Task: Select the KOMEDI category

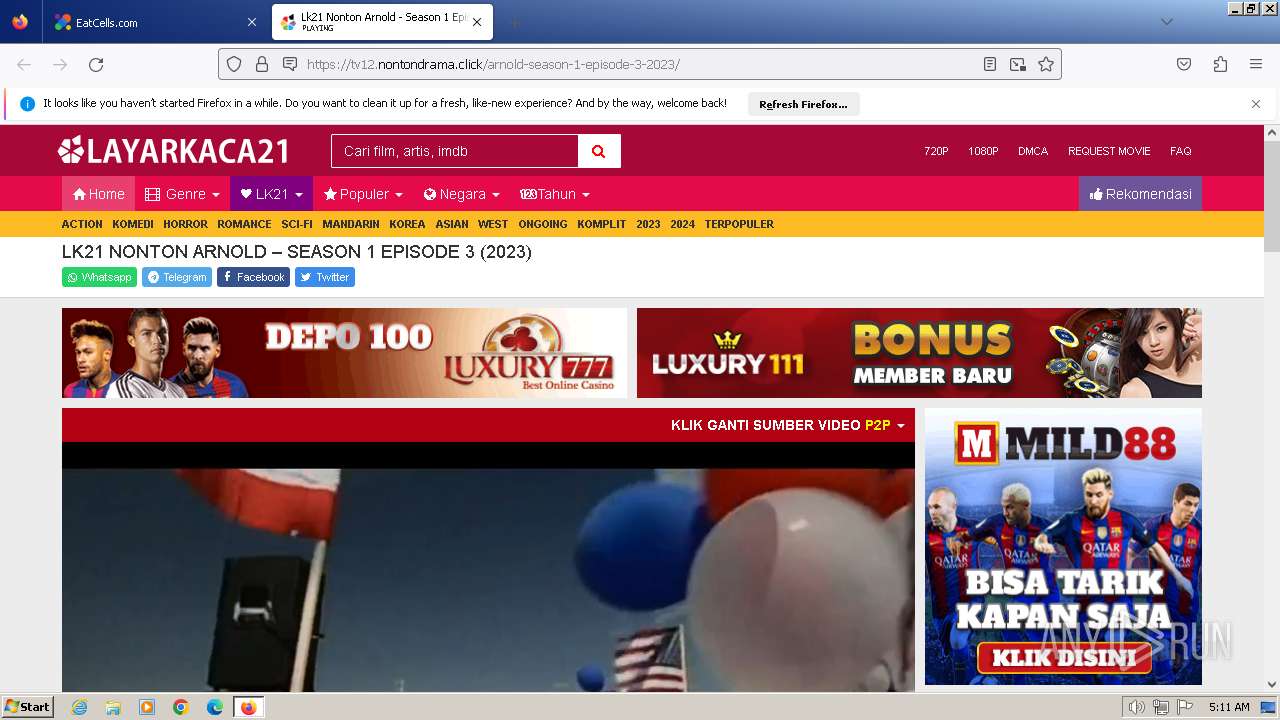Action: pos(133,224)
